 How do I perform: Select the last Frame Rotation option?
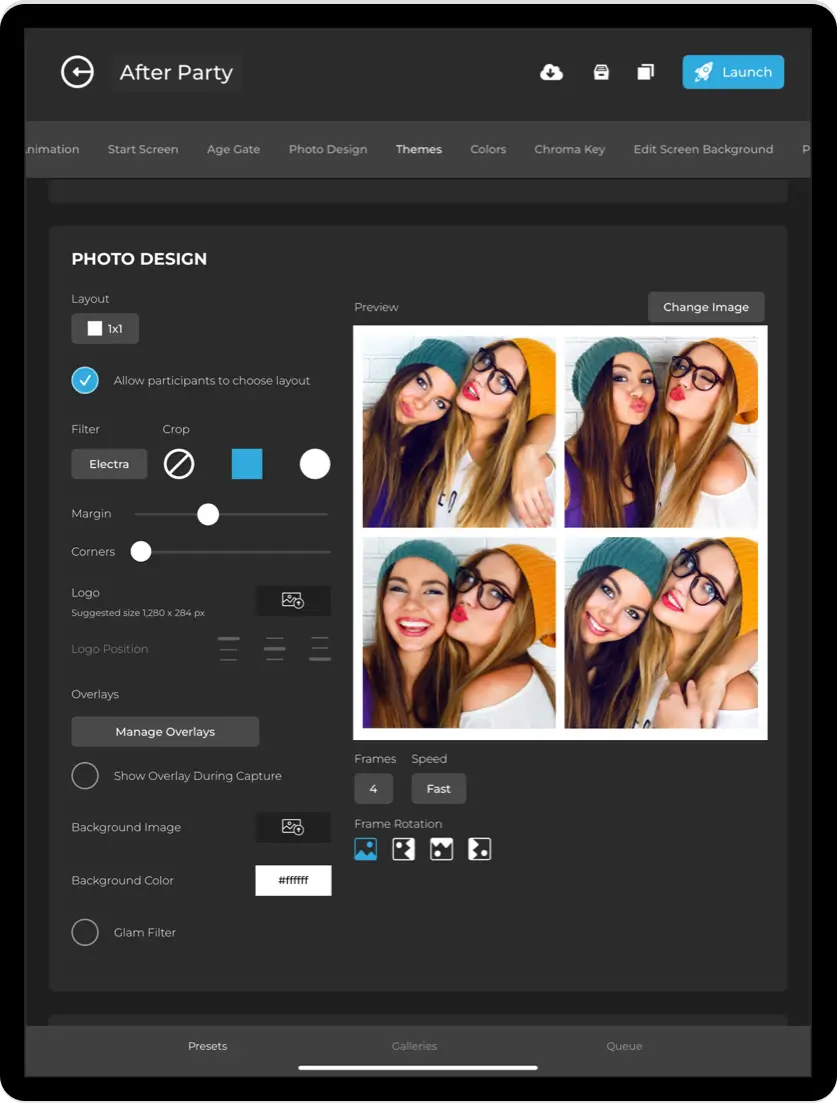click(x=479, y=848)
